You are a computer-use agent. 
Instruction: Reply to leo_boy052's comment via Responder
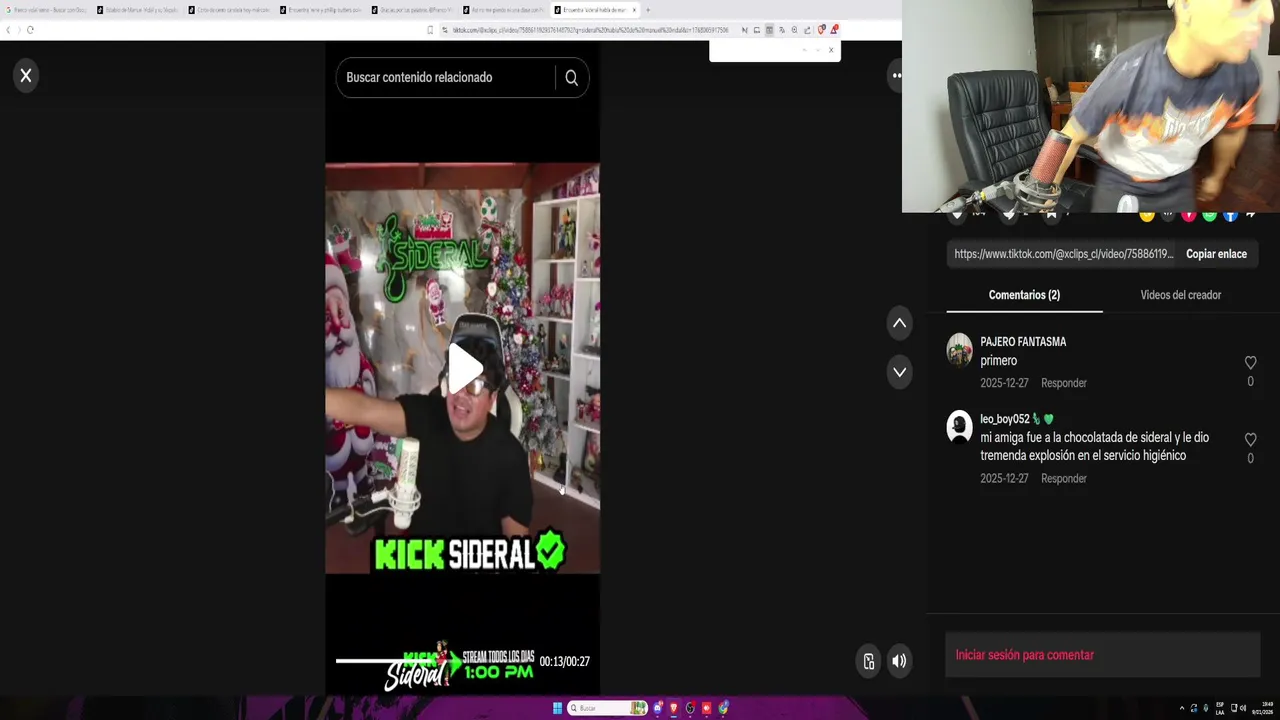pos(1064,479)
